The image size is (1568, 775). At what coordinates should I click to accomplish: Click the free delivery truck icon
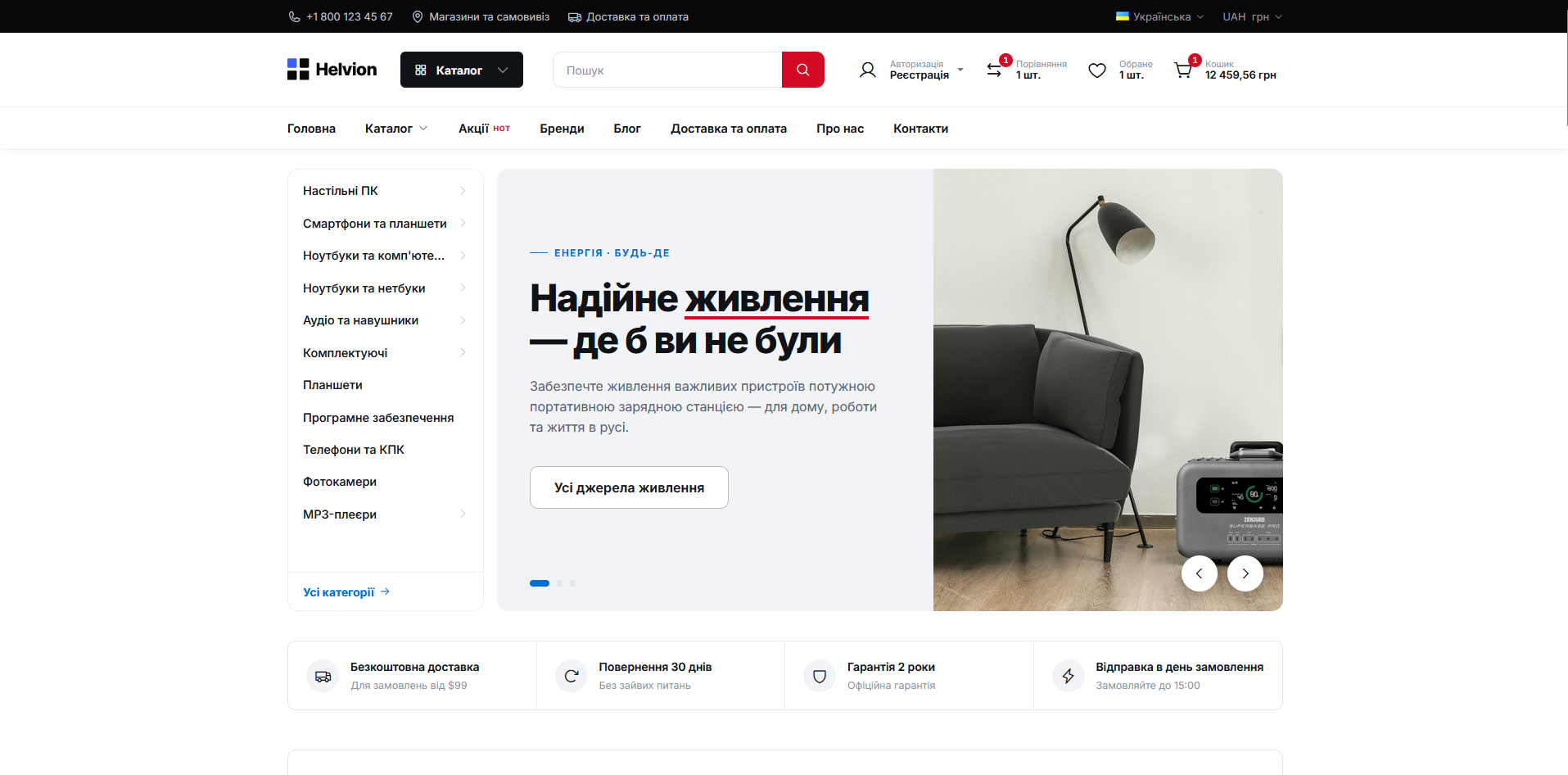323,676
